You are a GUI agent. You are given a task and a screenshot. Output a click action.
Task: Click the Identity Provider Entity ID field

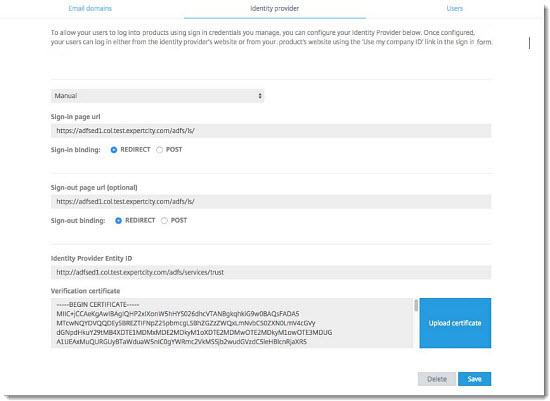click(x=271, y=272)
